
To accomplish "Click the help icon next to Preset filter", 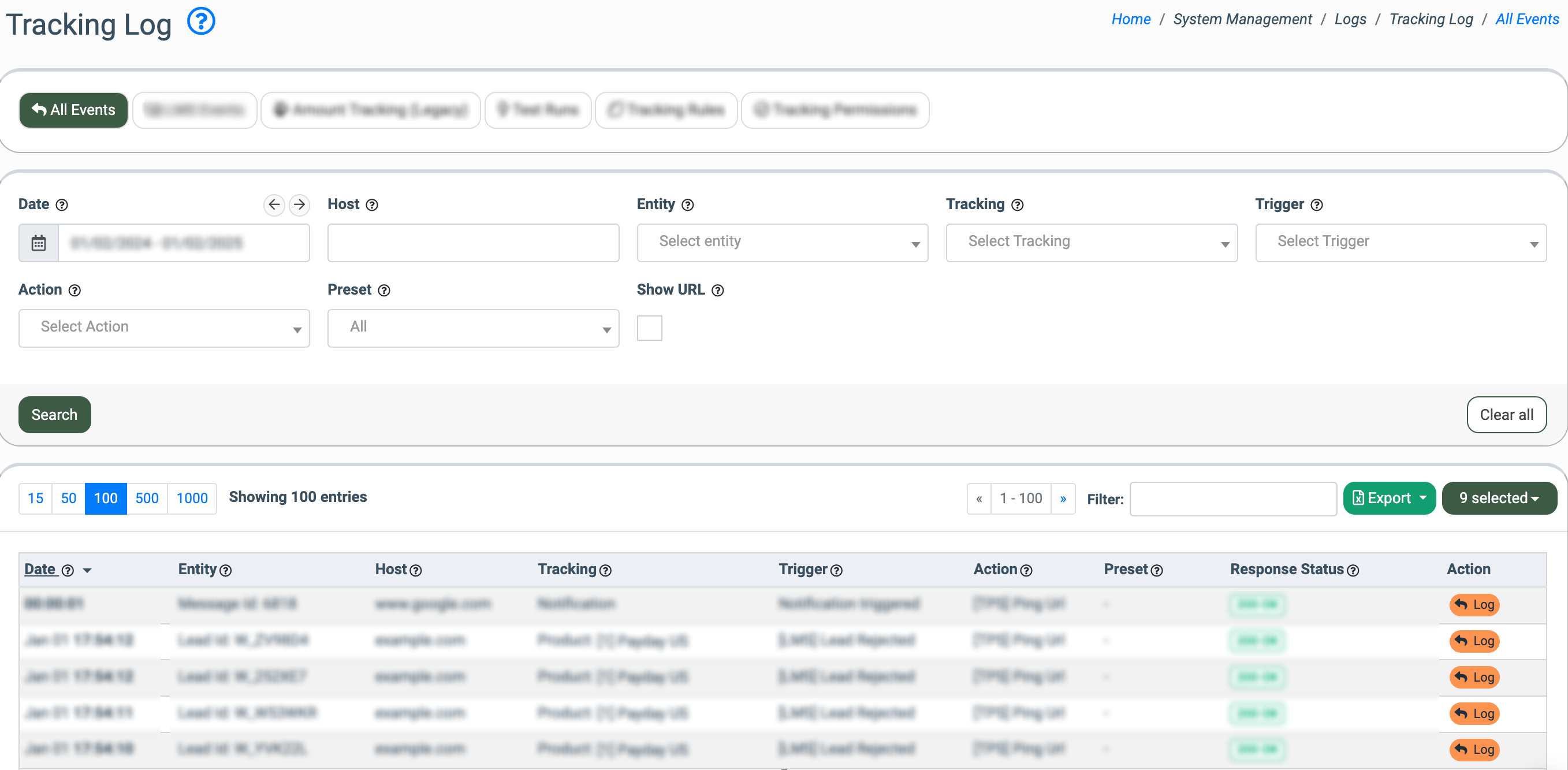I will tap(384, 291).
